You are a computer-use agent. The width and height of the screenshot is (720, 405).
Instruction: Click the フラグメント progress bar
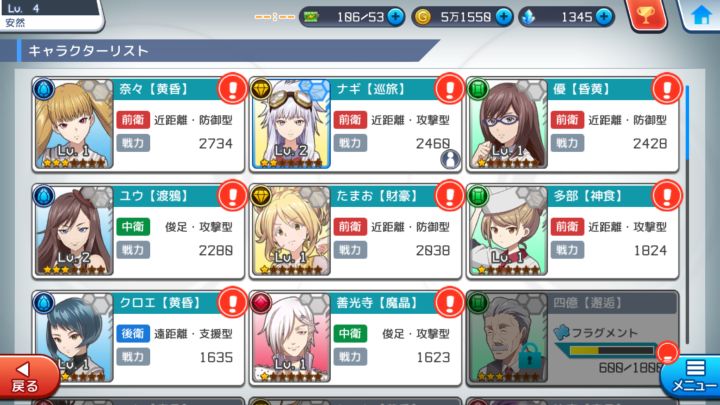pyautogui.click(x=611, y=351)
